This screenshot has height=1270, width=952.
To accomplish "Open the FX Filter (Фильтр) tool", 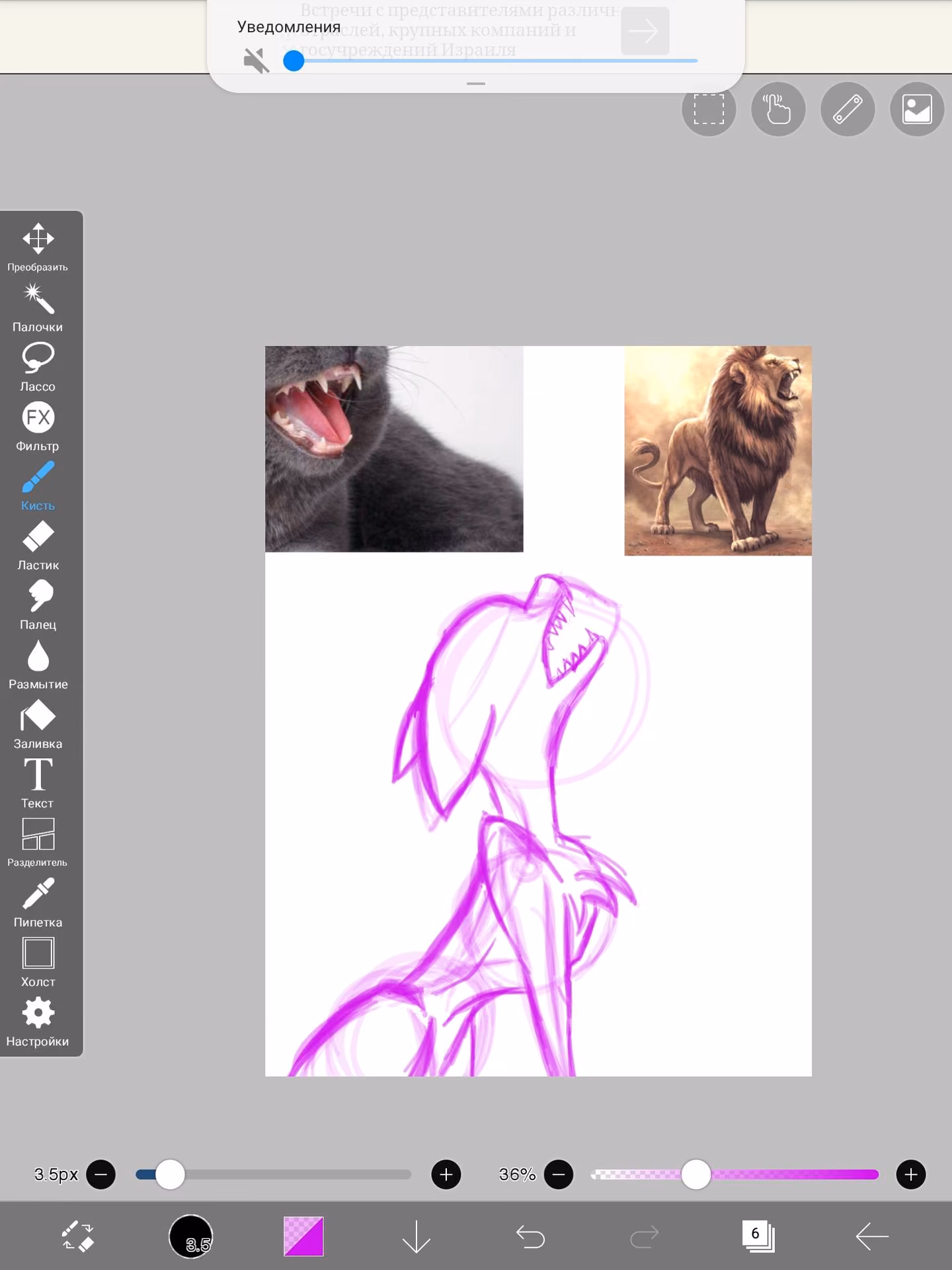I will coord(38,427).
